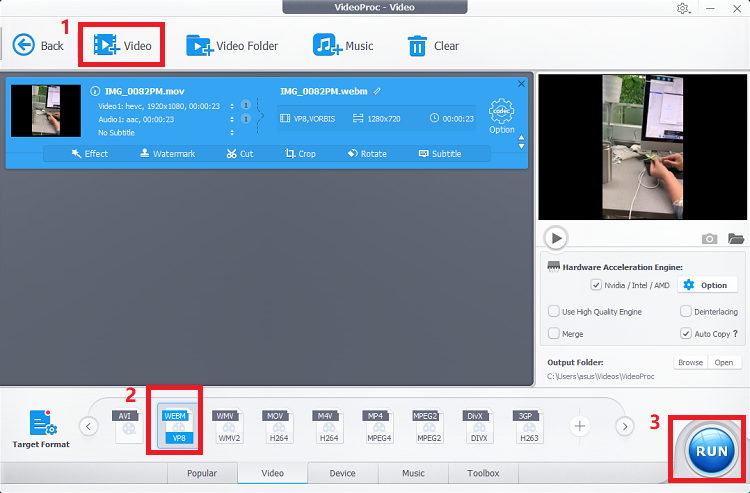This screenshot has height=493, width=750.
Task: Browse for output folder
Action: click(690, 362)
